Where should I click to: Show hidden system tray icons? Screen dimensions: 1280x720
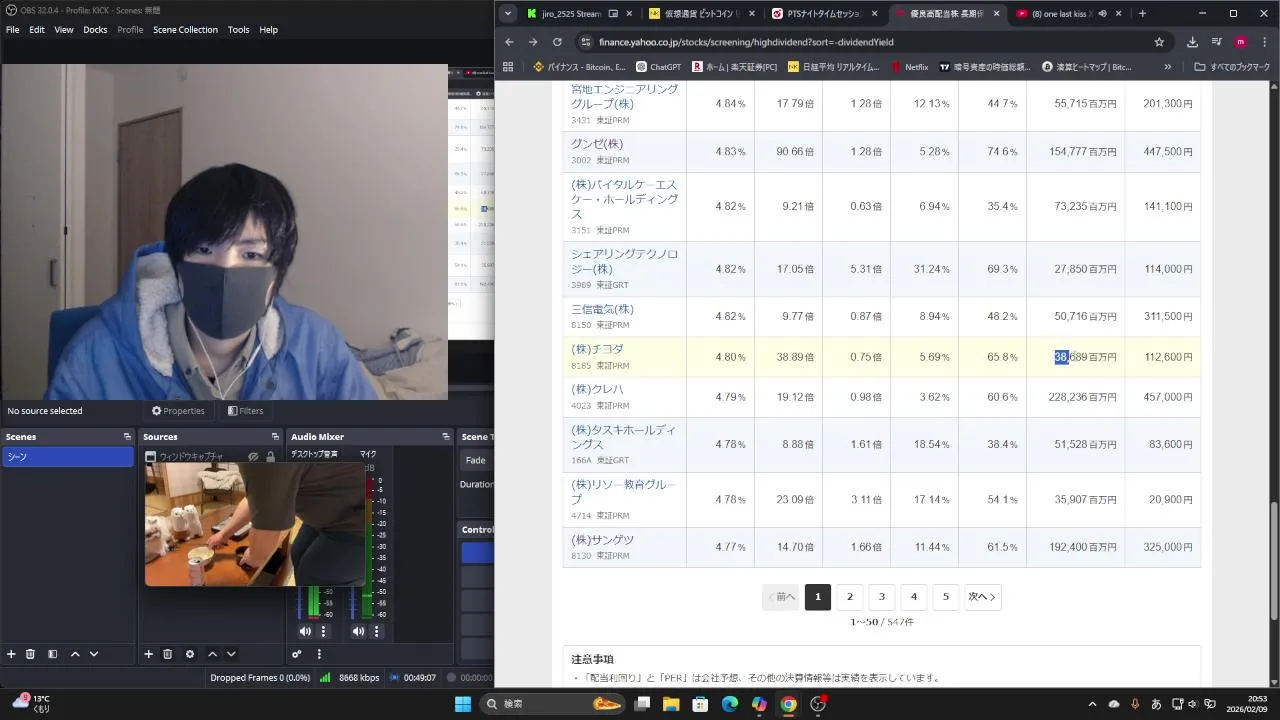click(x=1093, y=704)
